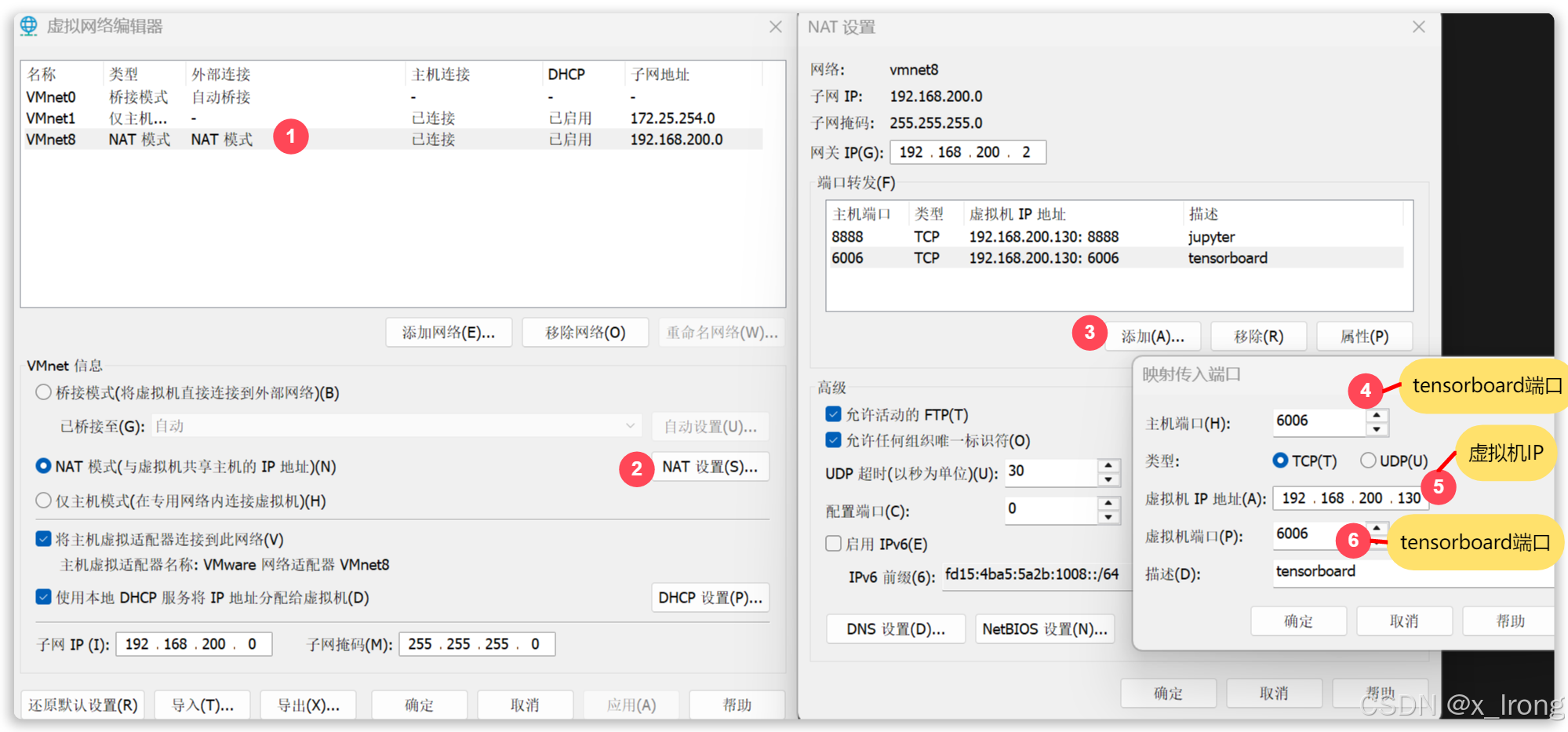Confirm Virtual Network Editor with 确定
Viewport: 1568px width, 732px height.
(420, 705)
